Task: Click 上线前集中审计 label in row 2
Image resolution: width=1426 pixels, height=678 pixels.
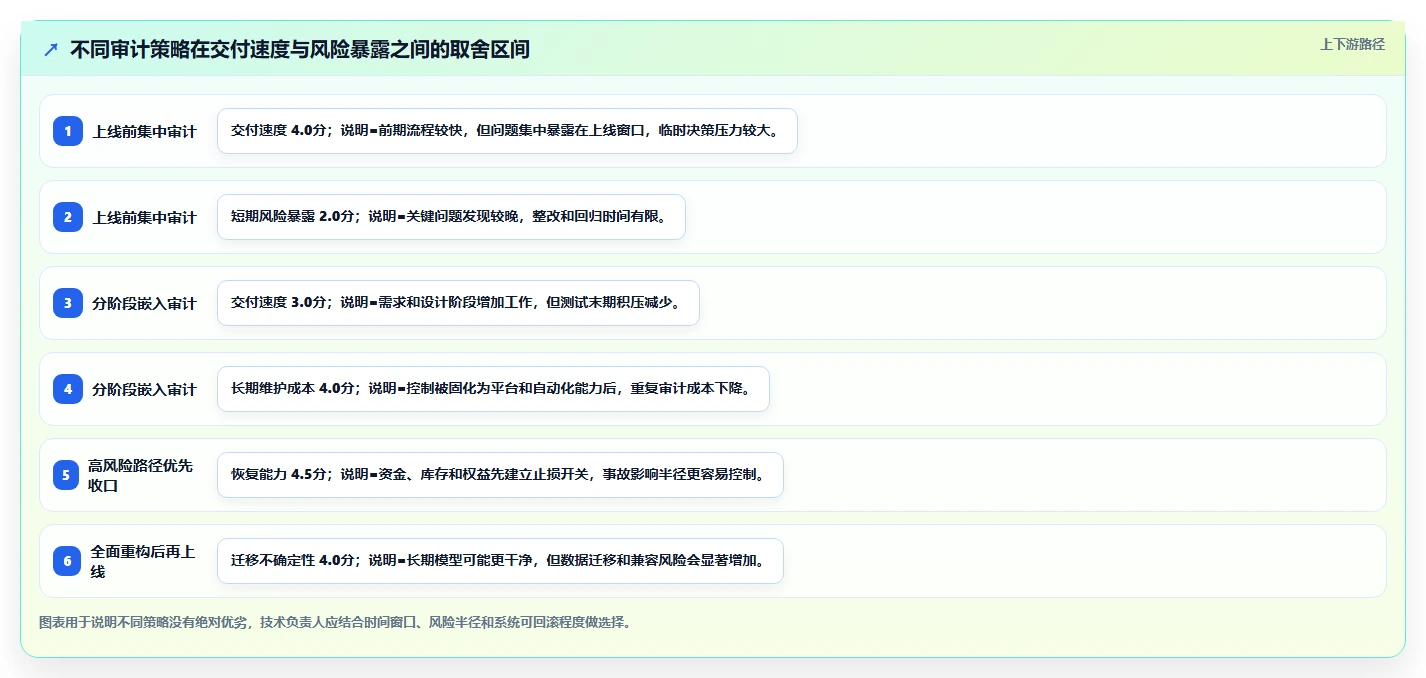Action: point(145,217)
